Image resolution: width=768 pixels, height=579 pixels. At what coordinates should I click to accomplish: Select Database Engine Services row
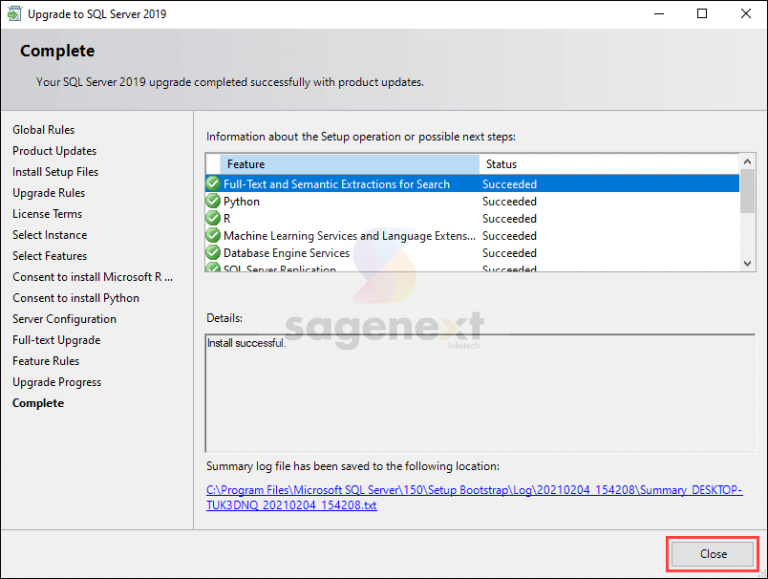pos(472,253)
